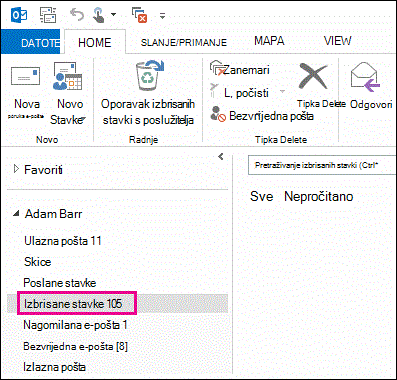The height and width of the screenshot is (380, 397).
Task: Collapse the Adam Barr mailbox tree
Action: pyautogui.click(x=16, y=214)
